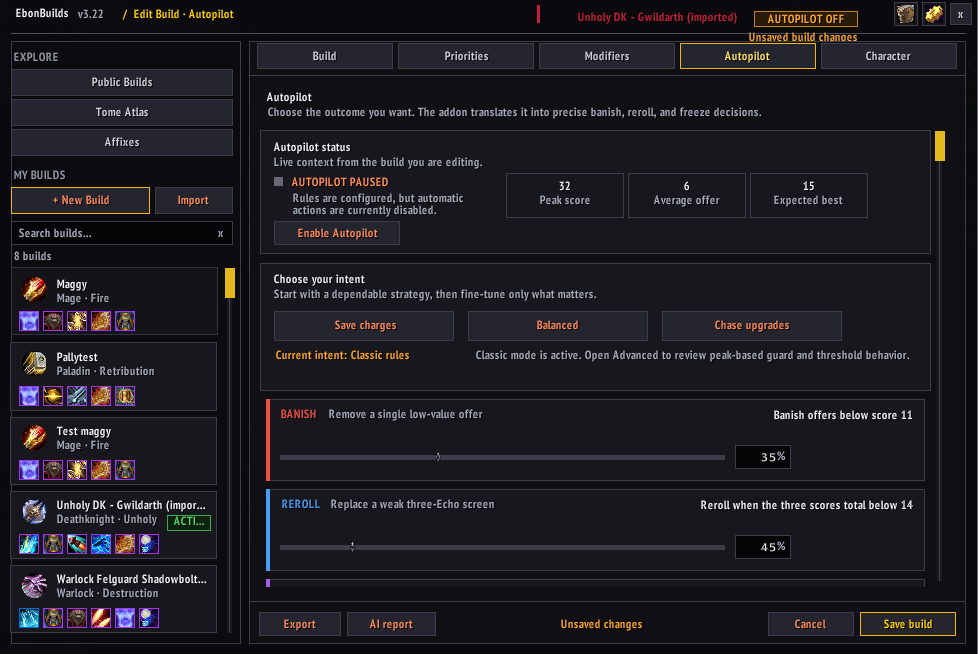978x654 pixels.
Task: Click Pallytest's golden hammer portrait icon
Action: pyautogui.click(x=34, y=363)
